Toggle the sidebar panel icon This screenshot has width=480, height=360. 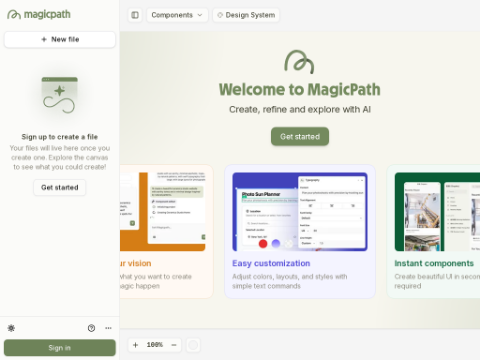135,15
